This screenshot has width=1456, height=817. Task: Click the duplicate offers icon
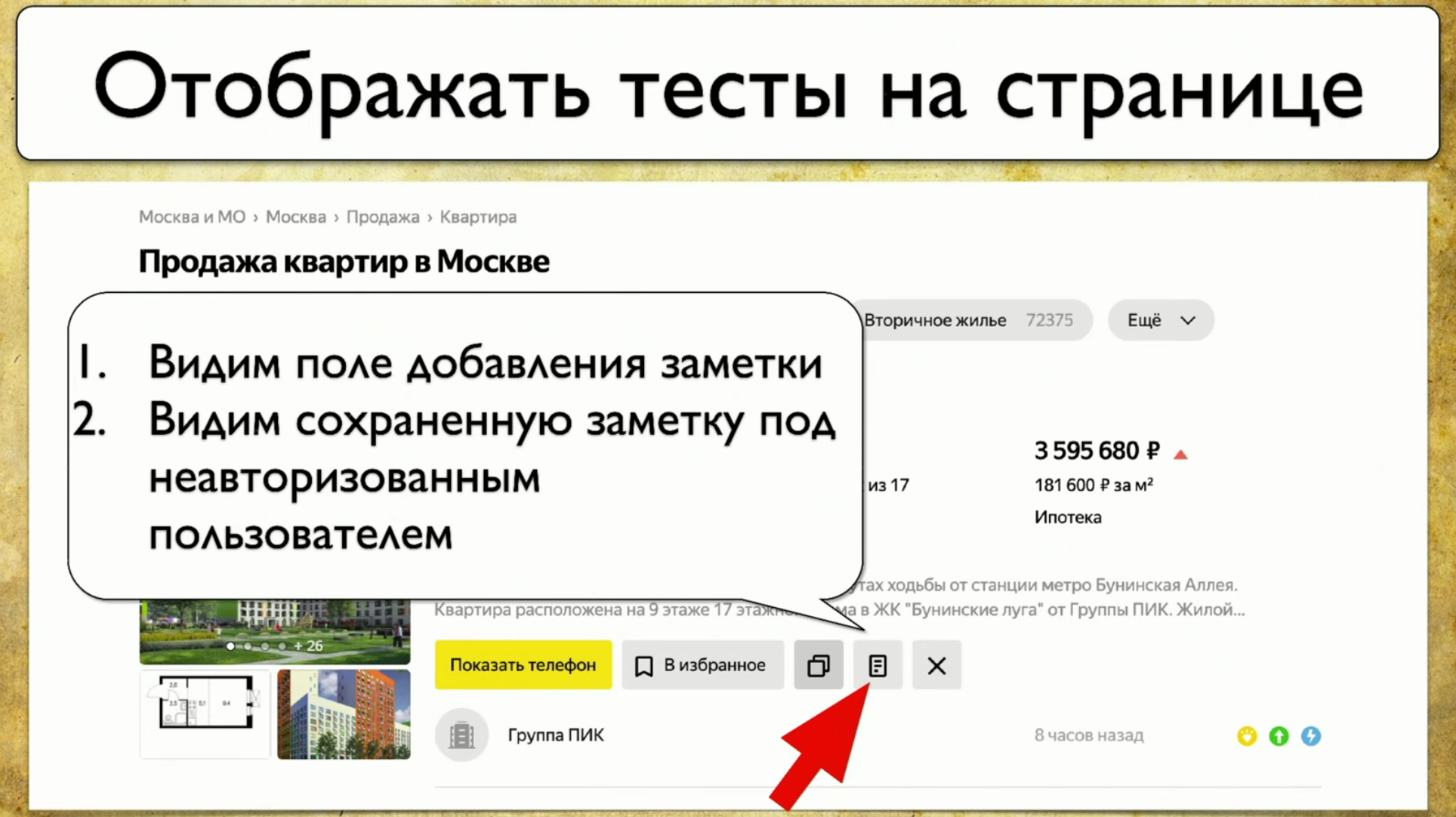819,665
